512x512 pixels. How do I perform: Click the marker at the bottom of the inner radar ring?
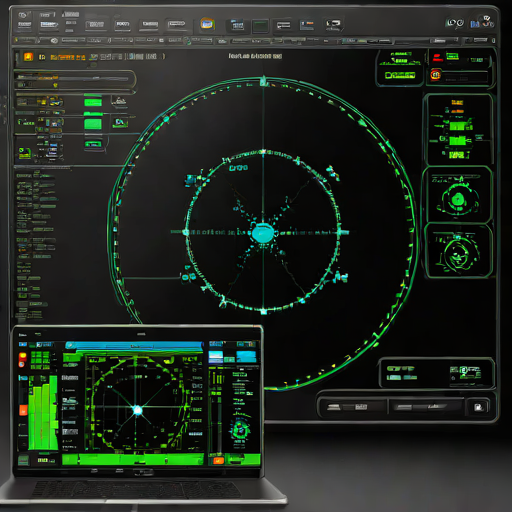click(x=263, y=311)
